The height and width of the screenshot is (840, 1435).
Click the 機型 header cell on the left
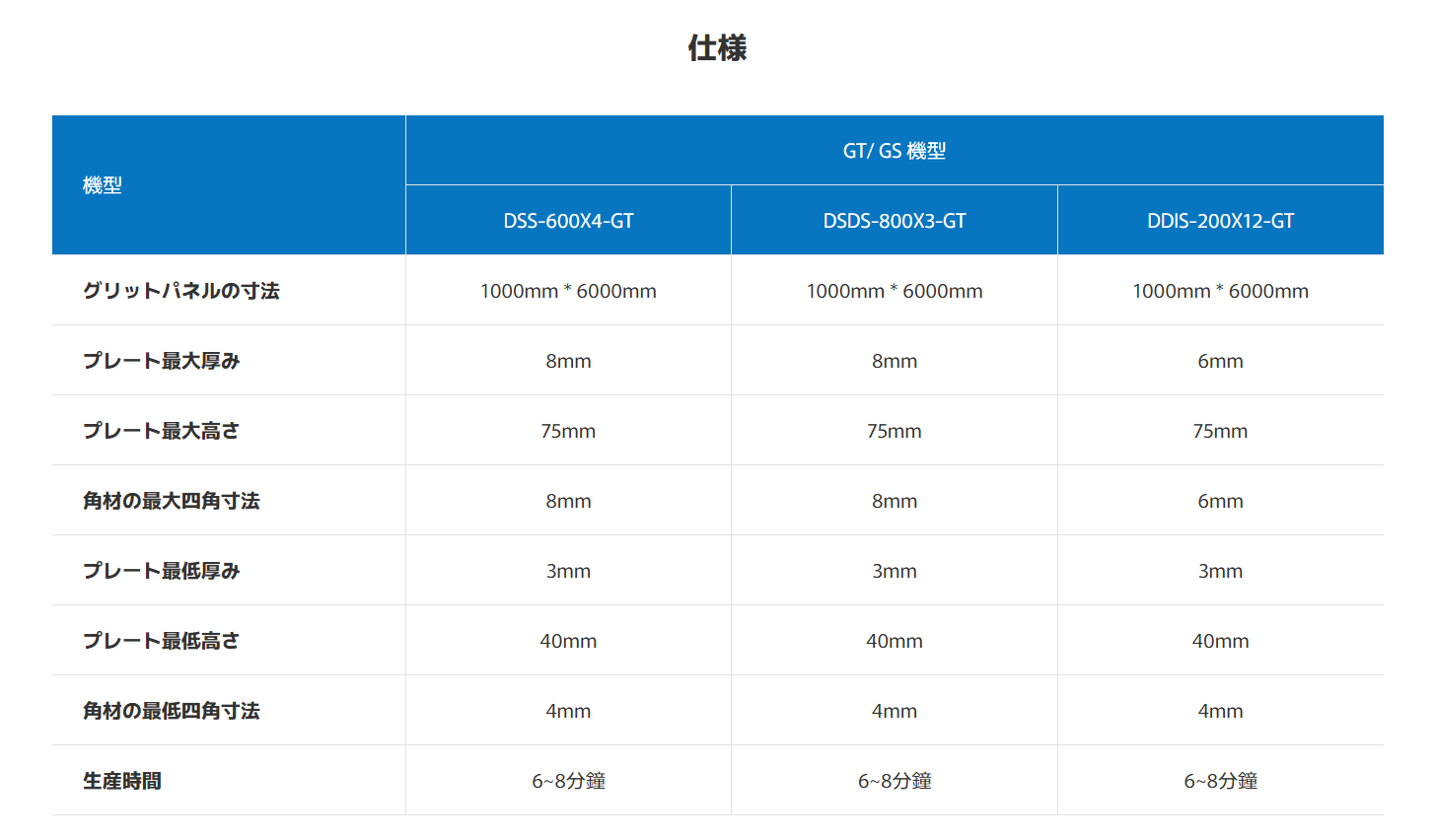(x=103, y=185)
